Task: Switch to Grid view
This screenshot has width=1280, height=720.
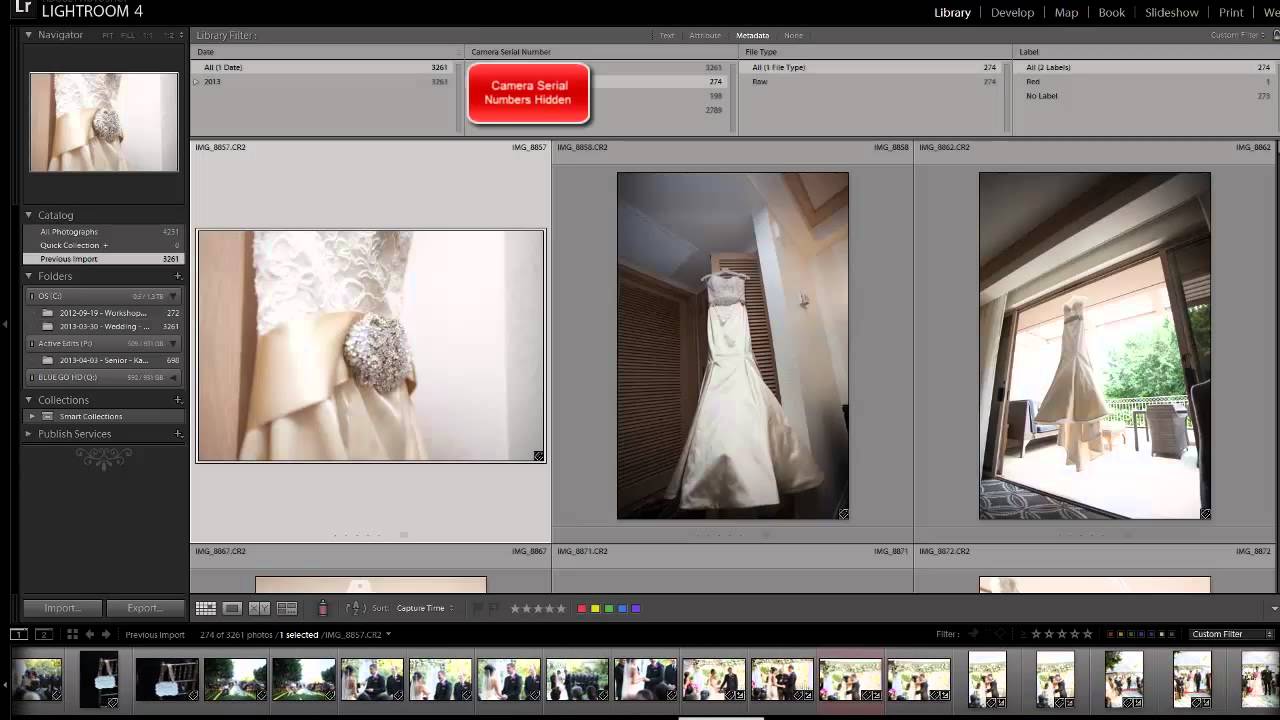Action: coord(206,608)
